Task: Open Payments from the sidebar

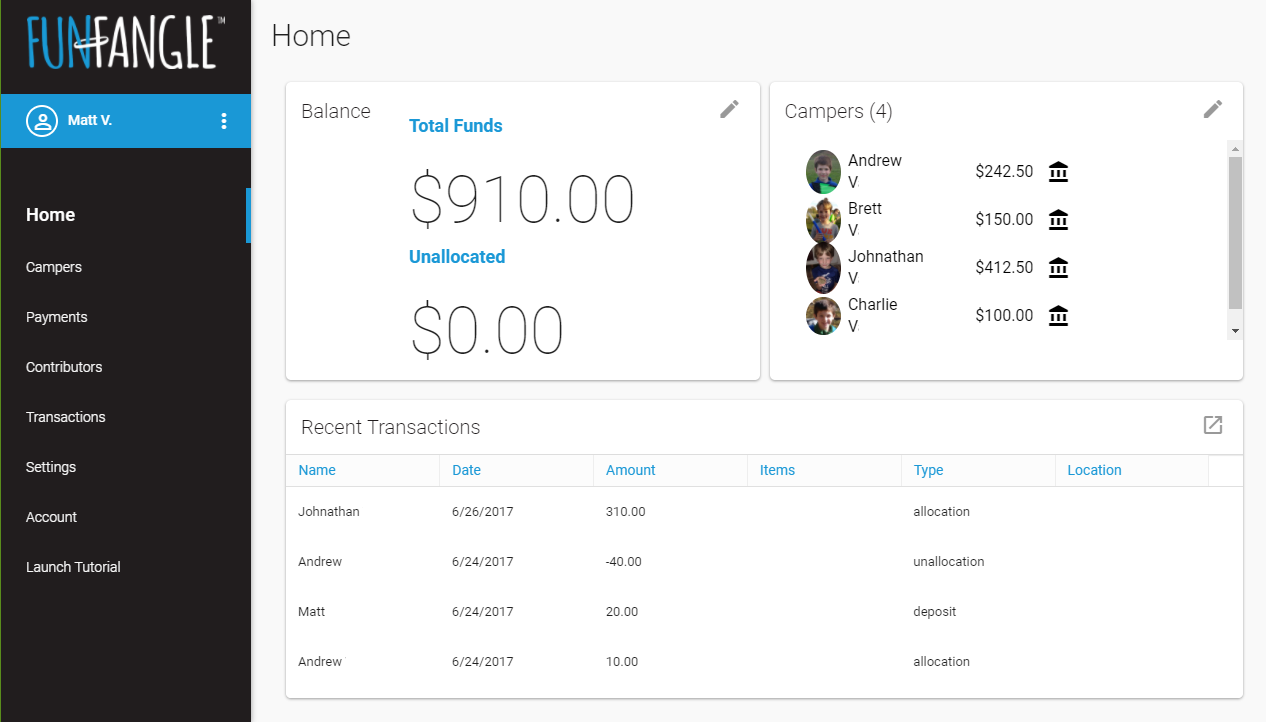Action: point(57,317)
